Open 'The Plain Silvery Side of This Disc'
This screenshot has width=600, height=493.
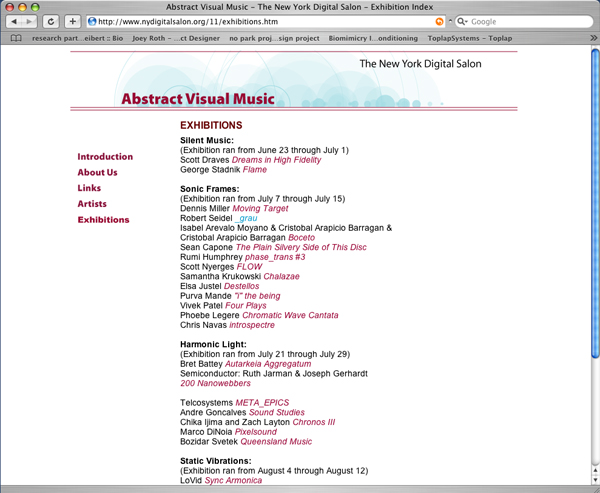pos(301,247)
